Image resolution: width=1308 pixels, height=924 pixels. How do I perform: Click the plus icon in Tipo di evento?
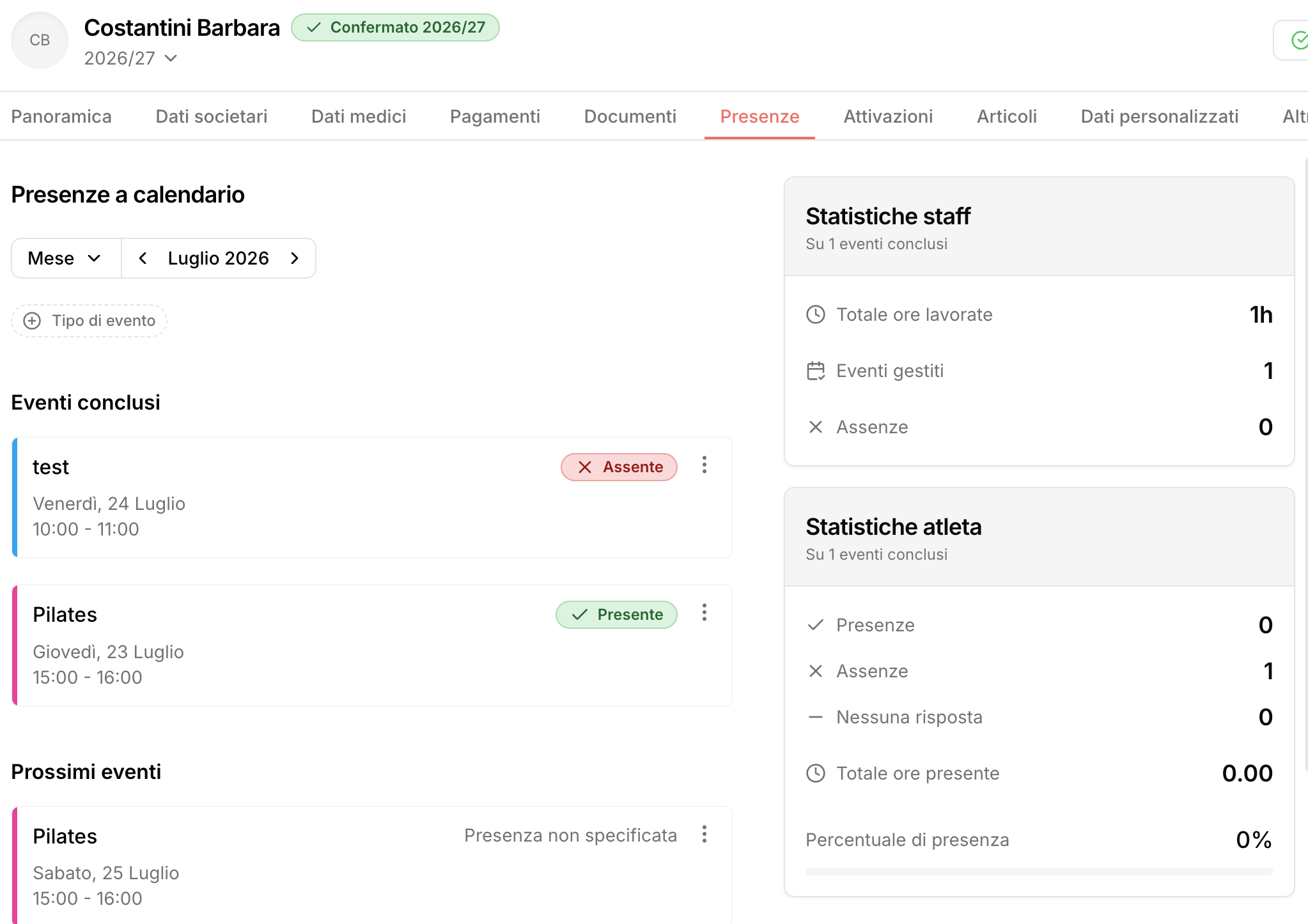coord(32,321)
